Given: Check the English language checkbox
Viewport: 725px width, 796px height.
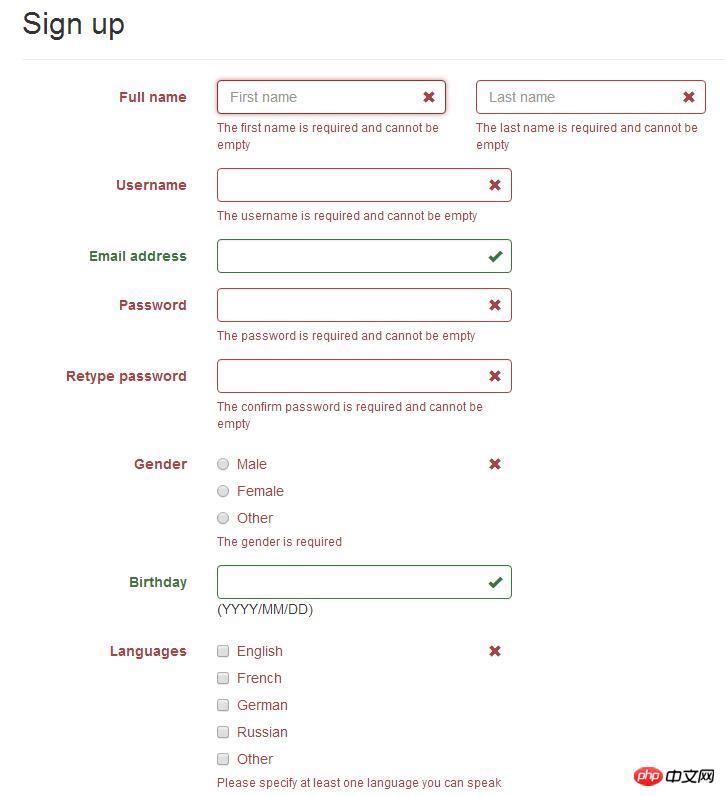Looking at the screenshot, I should pos(223,651).
